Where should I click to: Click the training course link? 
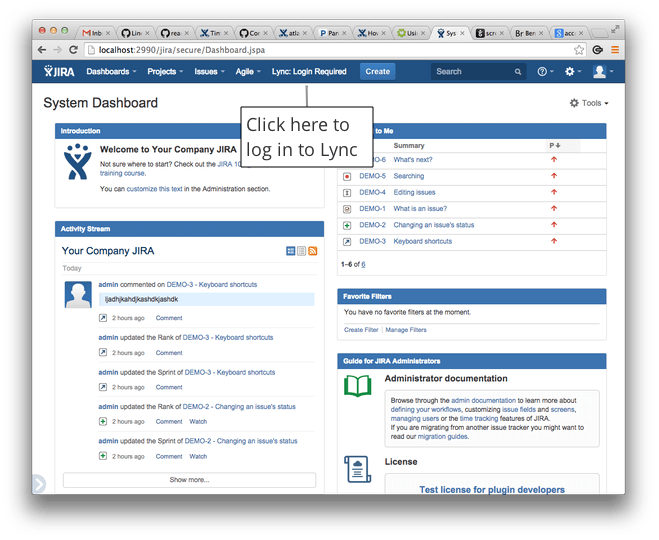122,173
